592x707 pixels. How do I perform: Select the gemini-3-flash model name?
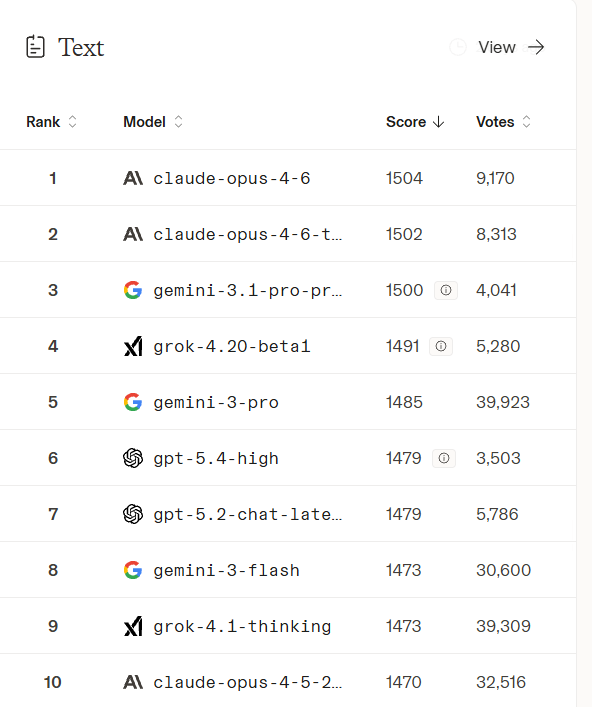point(226,570)
